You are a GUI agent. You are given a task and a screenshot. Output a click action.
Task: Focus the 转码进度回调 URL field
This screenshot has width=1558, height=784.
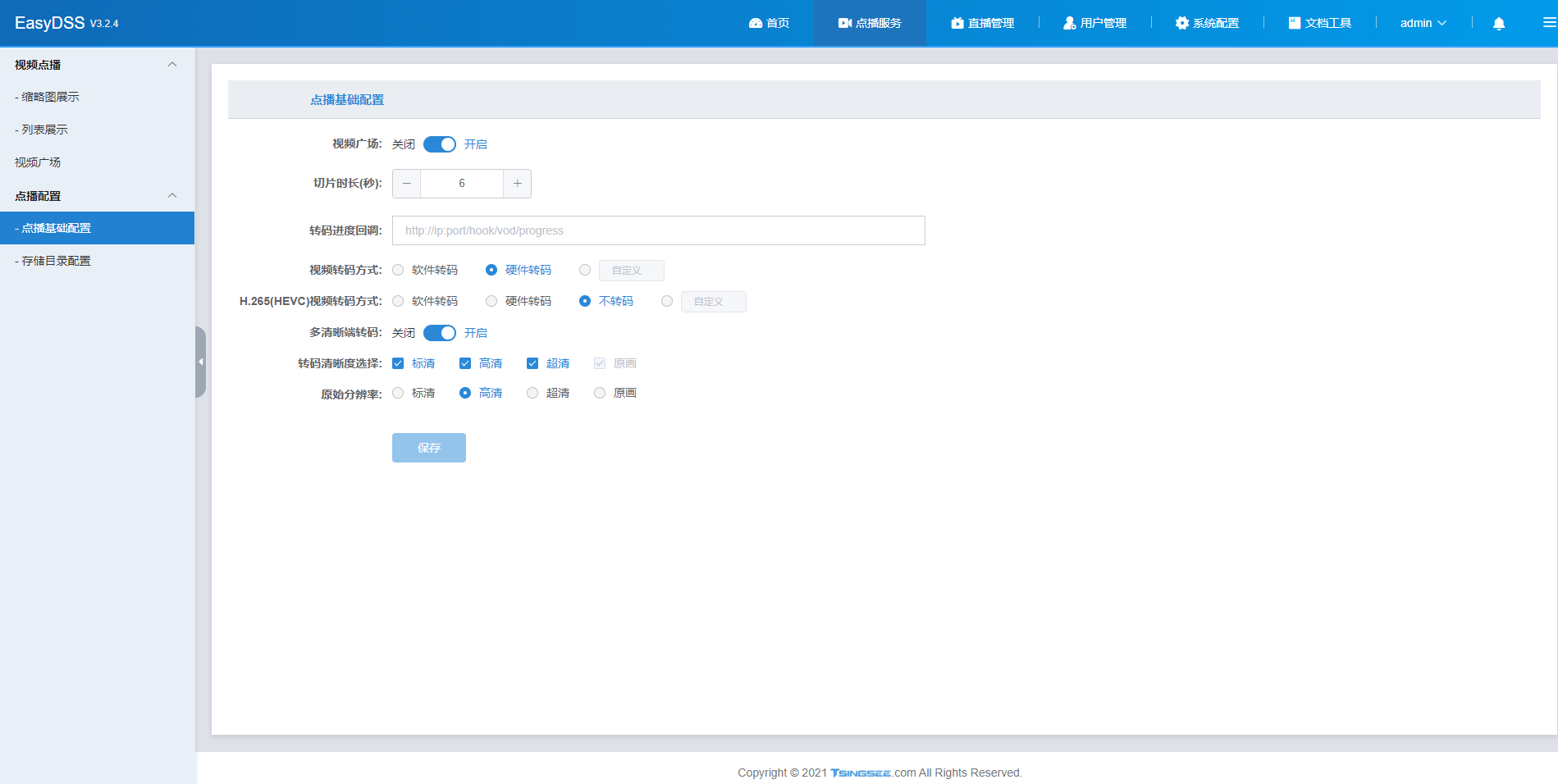point(659,230)
